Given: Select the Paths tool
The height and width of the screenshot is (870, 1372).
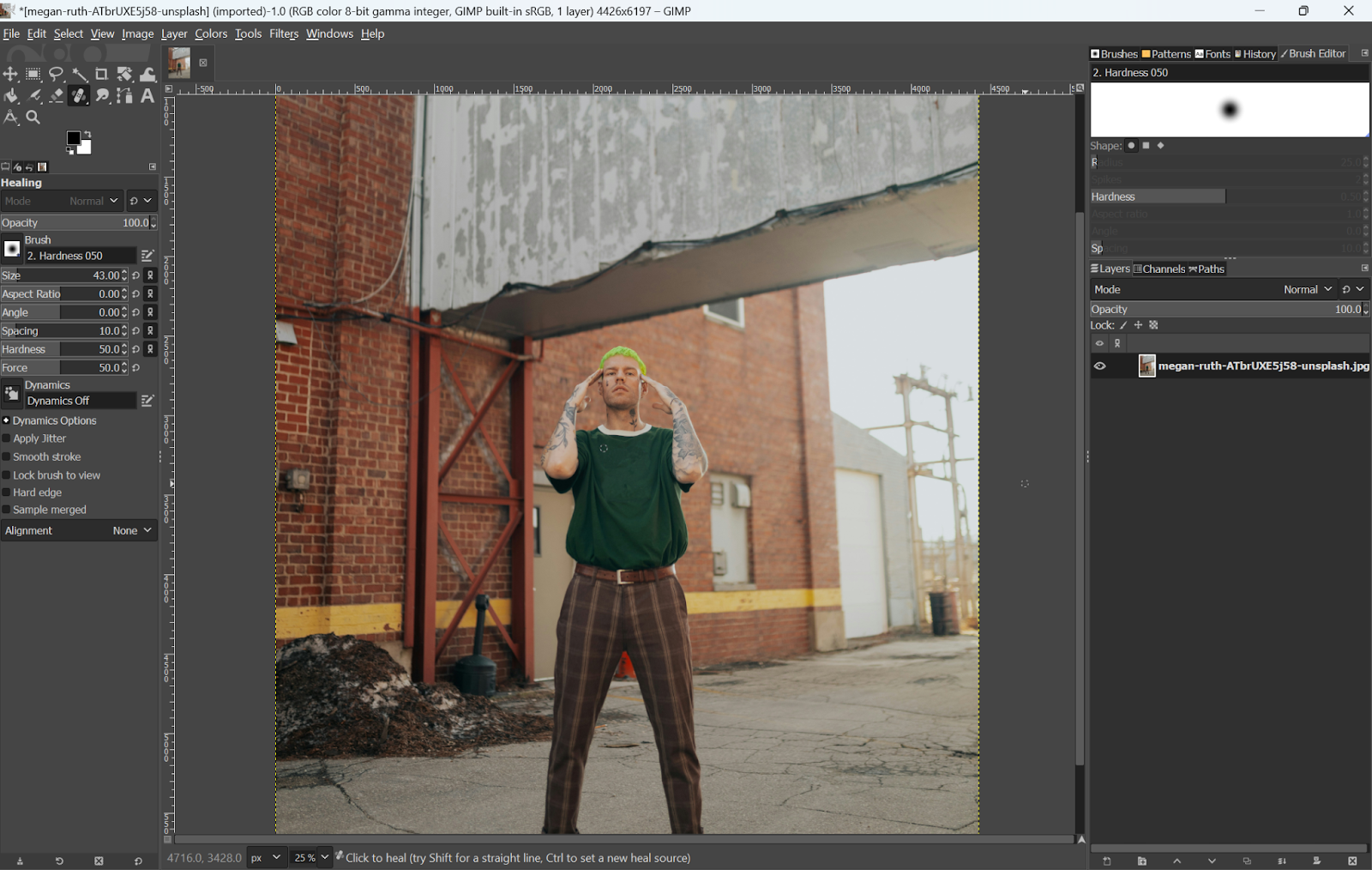Looking at the screenshot, I should 125,96.
